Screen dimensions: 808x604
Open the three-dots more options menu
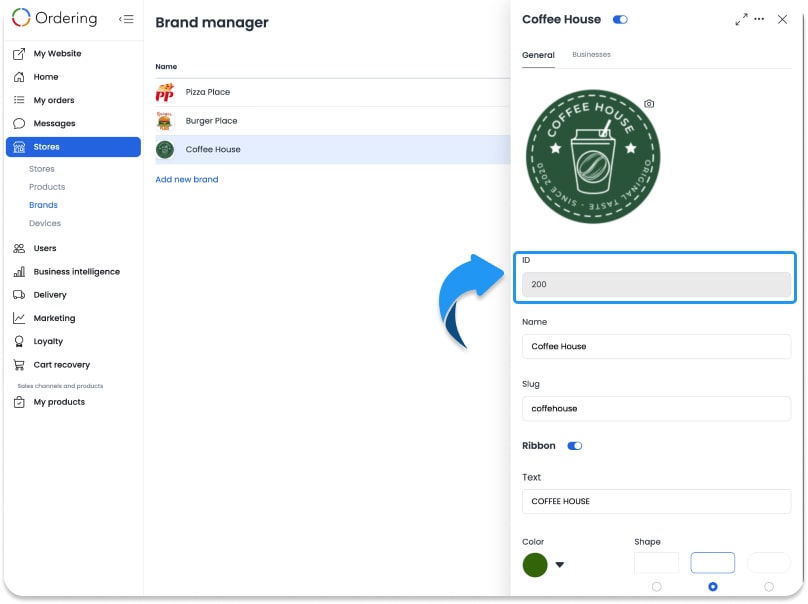759,19
